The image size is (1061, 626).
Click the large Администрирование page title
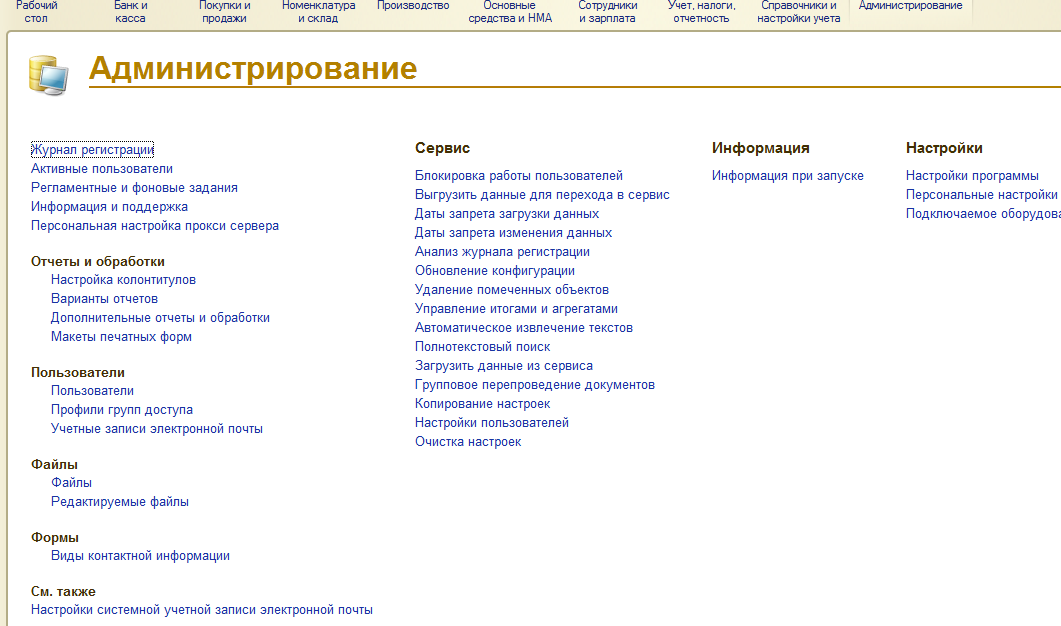tap(253, 68)
